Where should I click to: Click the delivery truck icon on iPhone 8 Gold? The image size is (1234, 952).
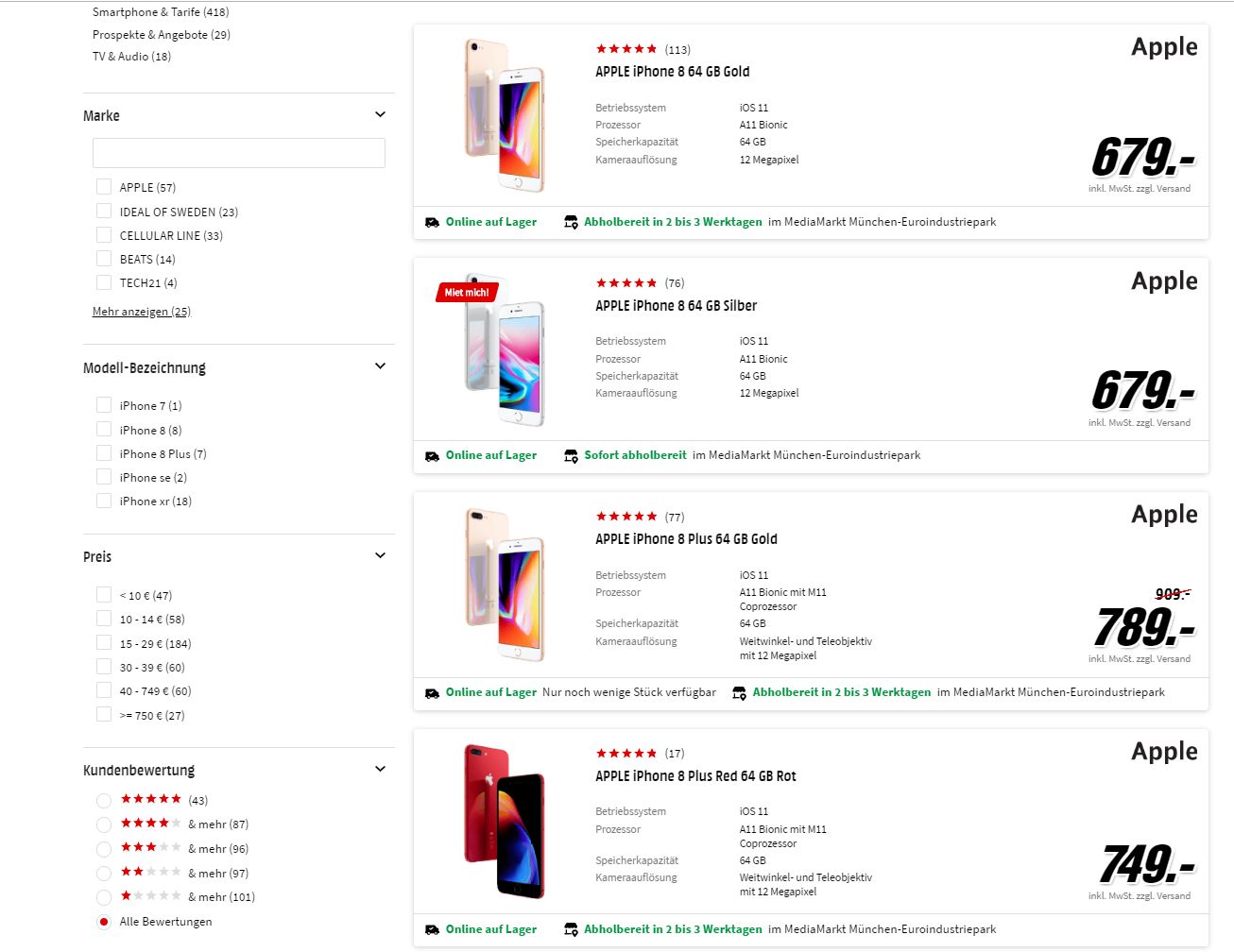[433, 221]
